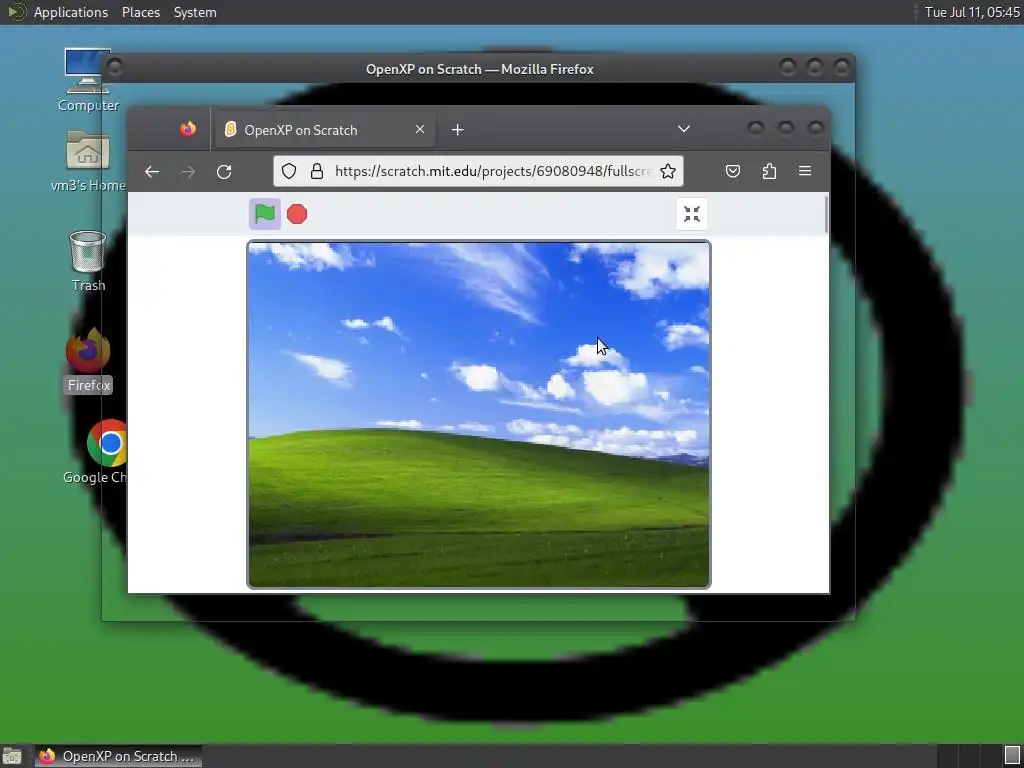Click the workspace switcher in bottom panel
The height and width of the screenshot is (768, 1024).
pyautogui.click(x=970, y=756)
